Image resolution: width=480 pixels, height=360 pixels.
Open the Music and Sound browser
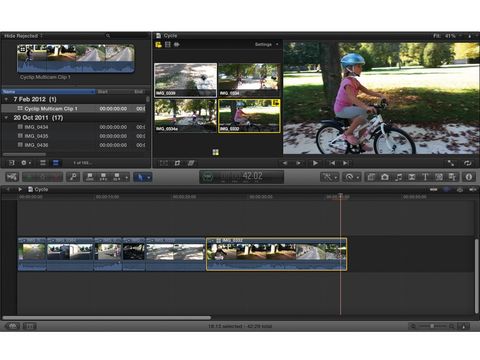(x=398, y=177)
